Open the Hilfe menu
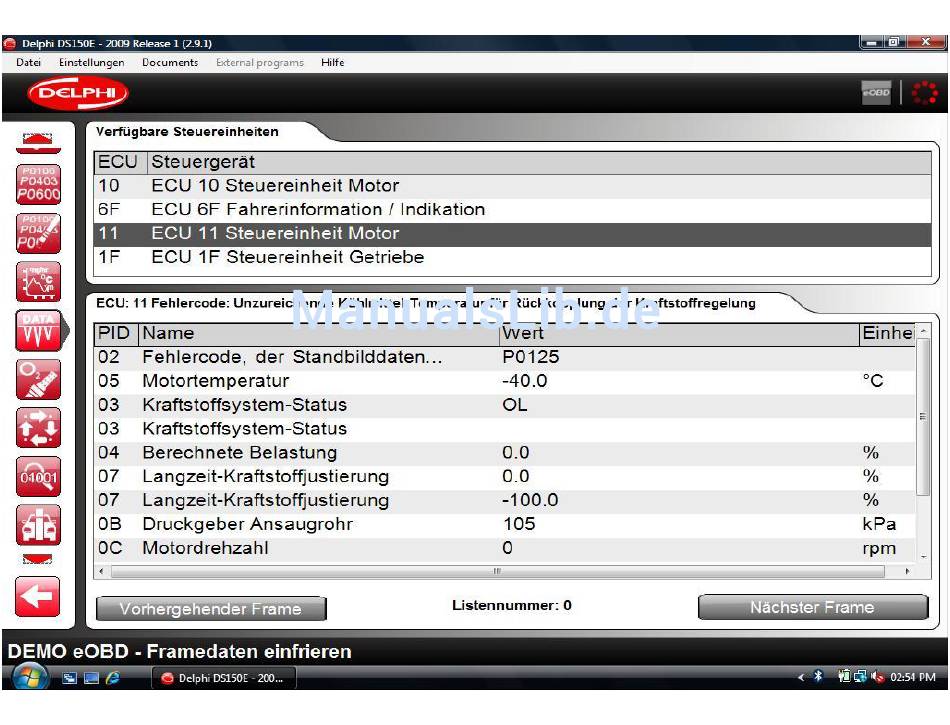This screenshot has width=950, height=725. [x=333, y=62]
